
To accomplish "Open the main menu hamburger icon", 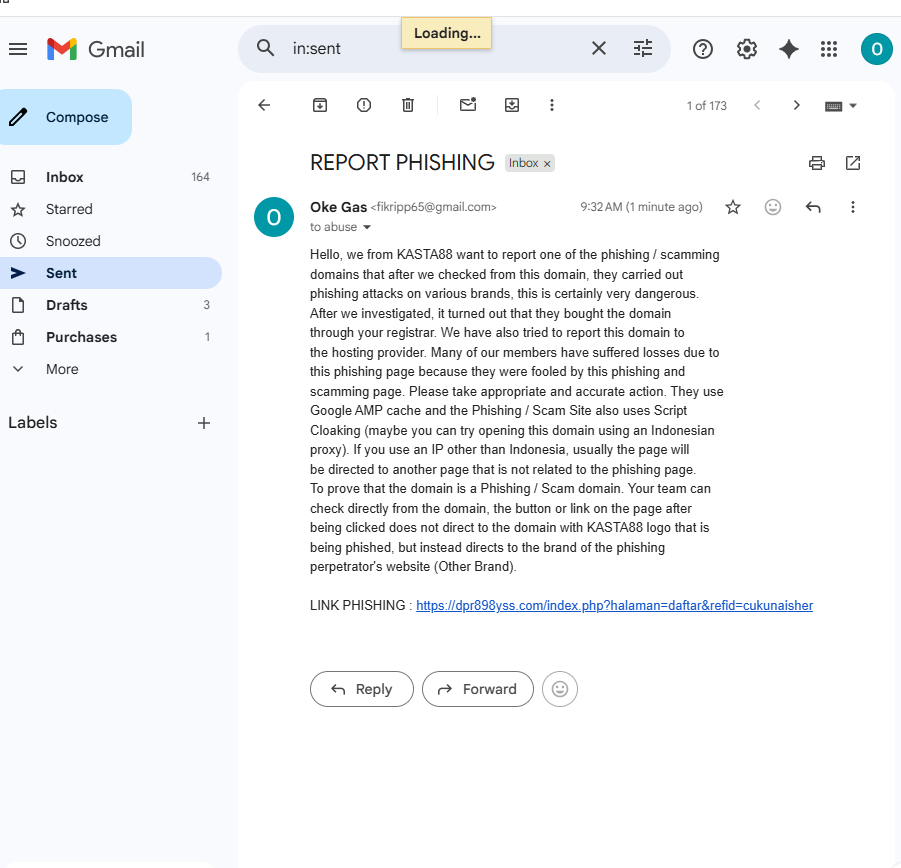I will (18, 49).
